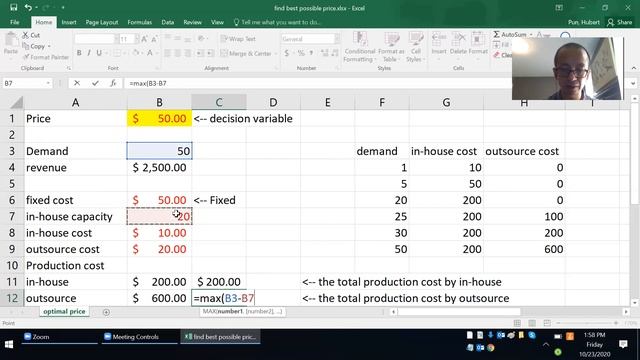
Task: Open the General number format dropdown
Action: coord(337,39)
